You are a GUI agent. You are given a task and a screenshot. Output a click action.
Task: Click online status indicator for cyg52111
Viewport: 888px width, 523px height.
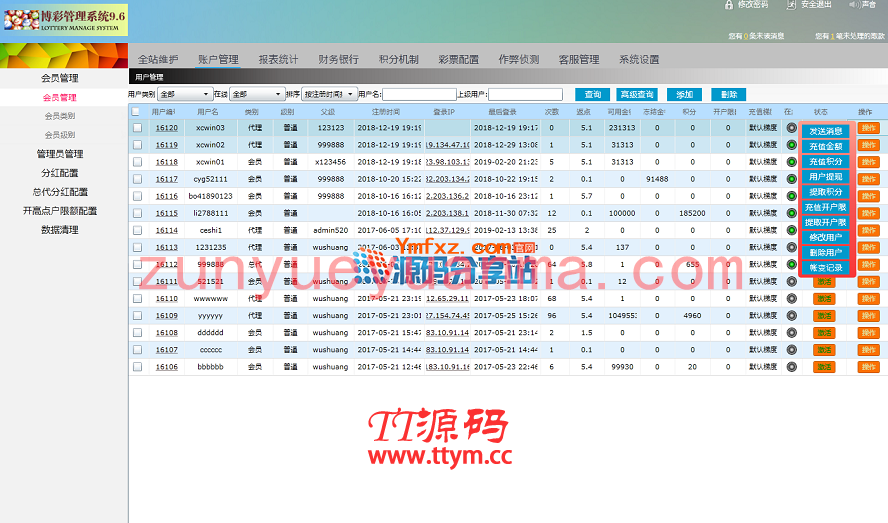click(792, 179)
